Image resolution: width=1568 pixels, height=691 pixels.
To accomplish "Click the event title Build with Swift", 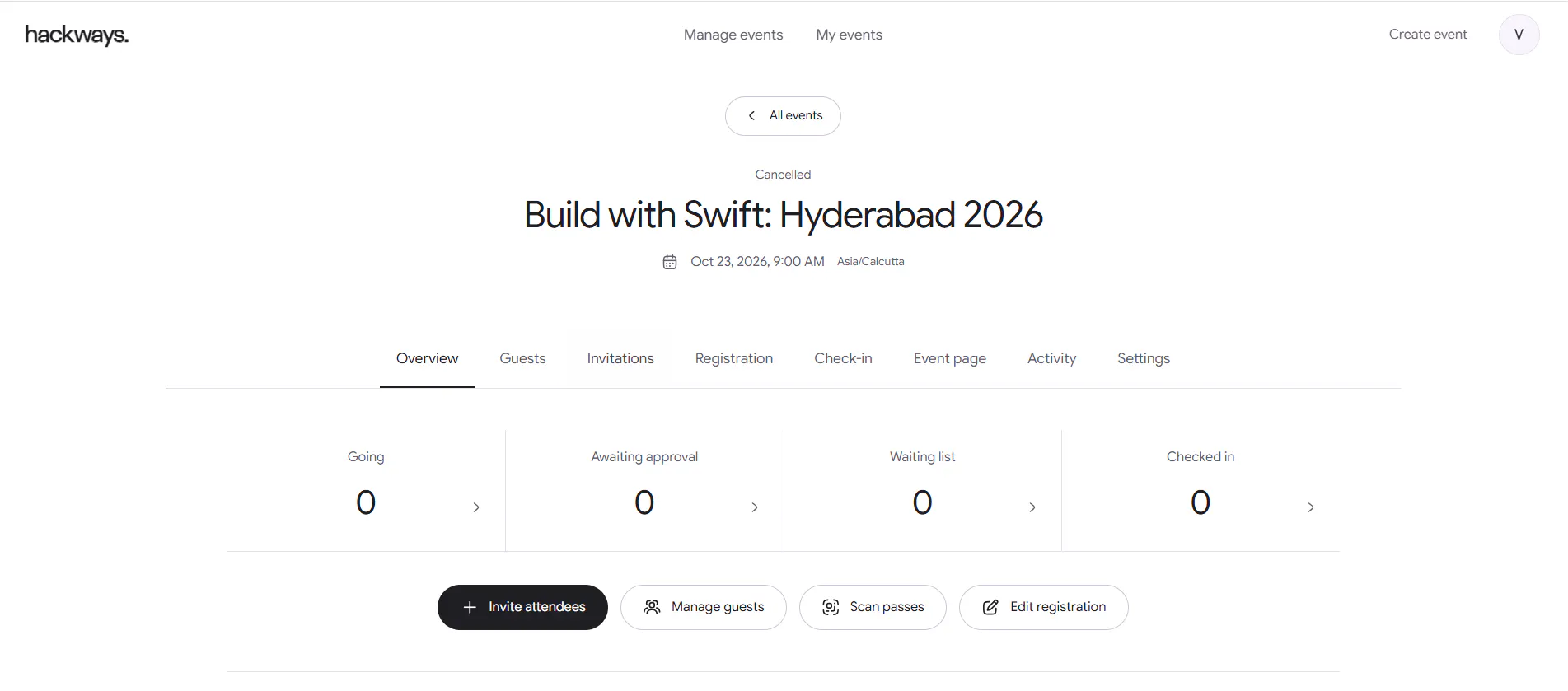I will [784, 215].
